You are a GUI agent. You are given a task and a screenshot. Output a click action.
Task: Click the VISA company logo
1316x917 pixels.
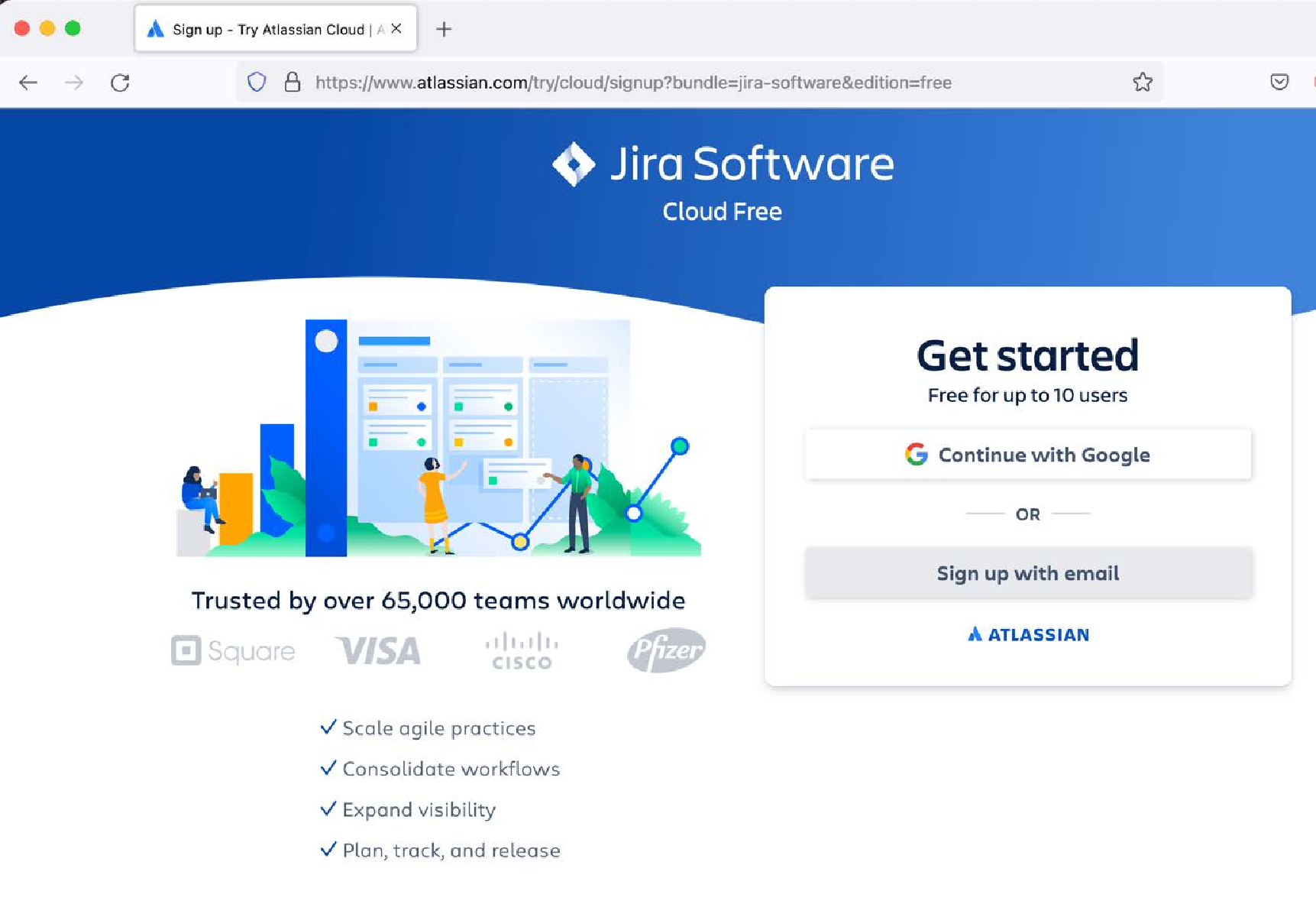(379, 651)
